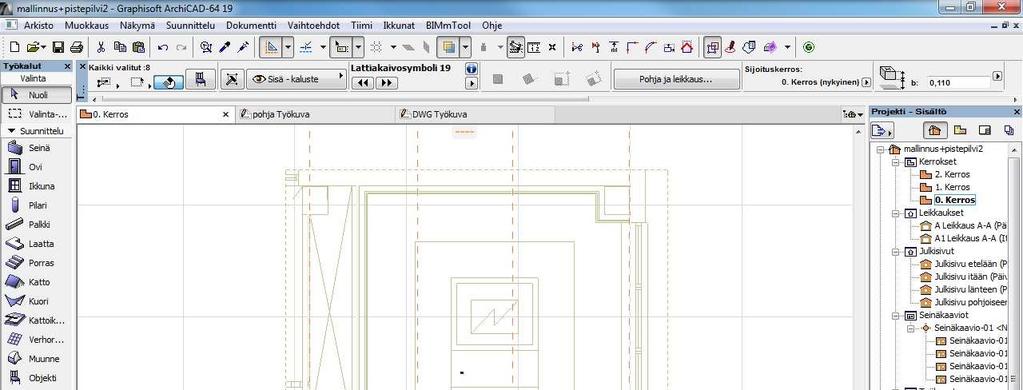
Task: Open the 2. Kerros story in navigator
Action: point(952,174)
